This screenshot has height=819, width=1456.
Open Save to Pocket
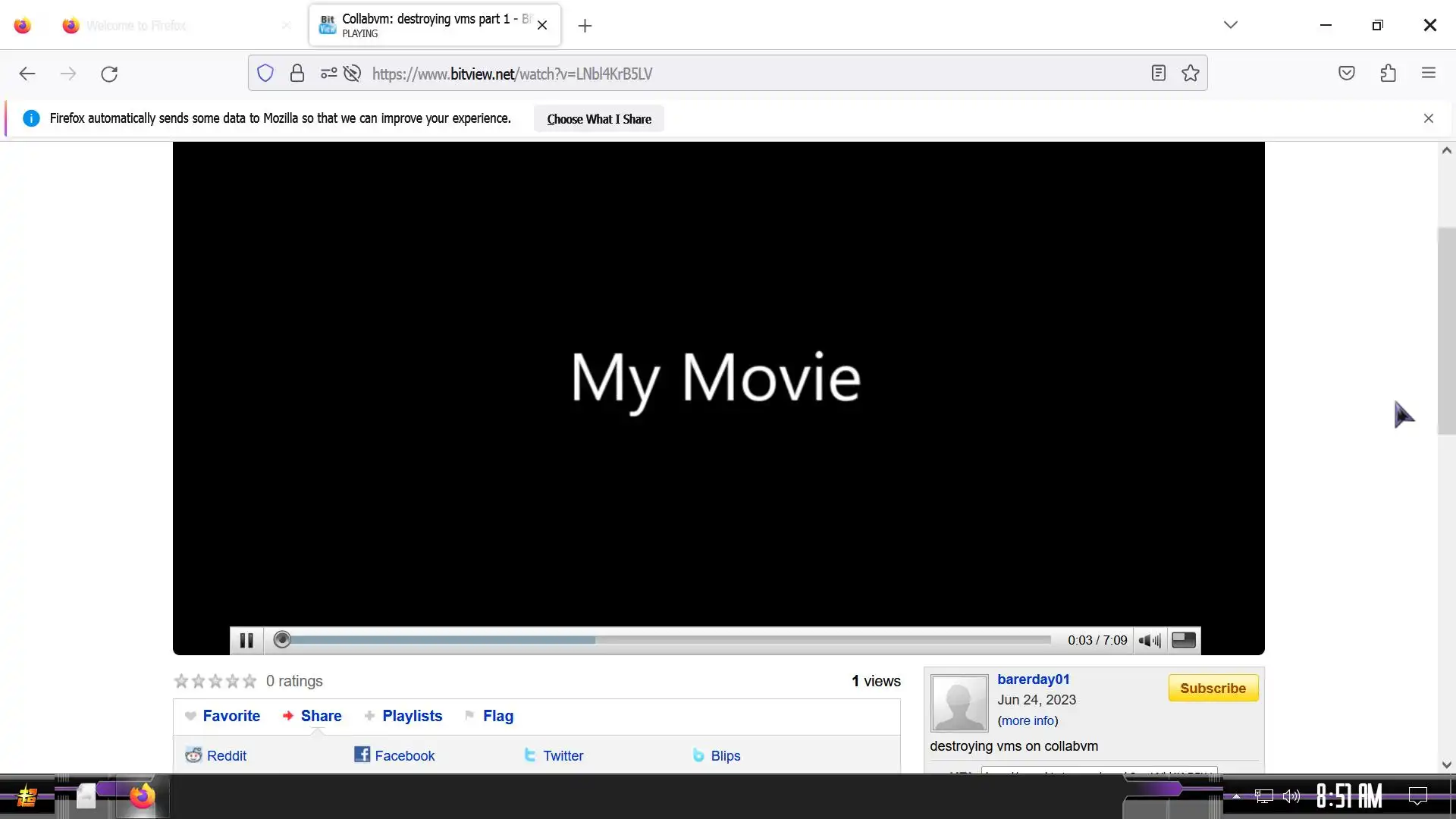1347,74
